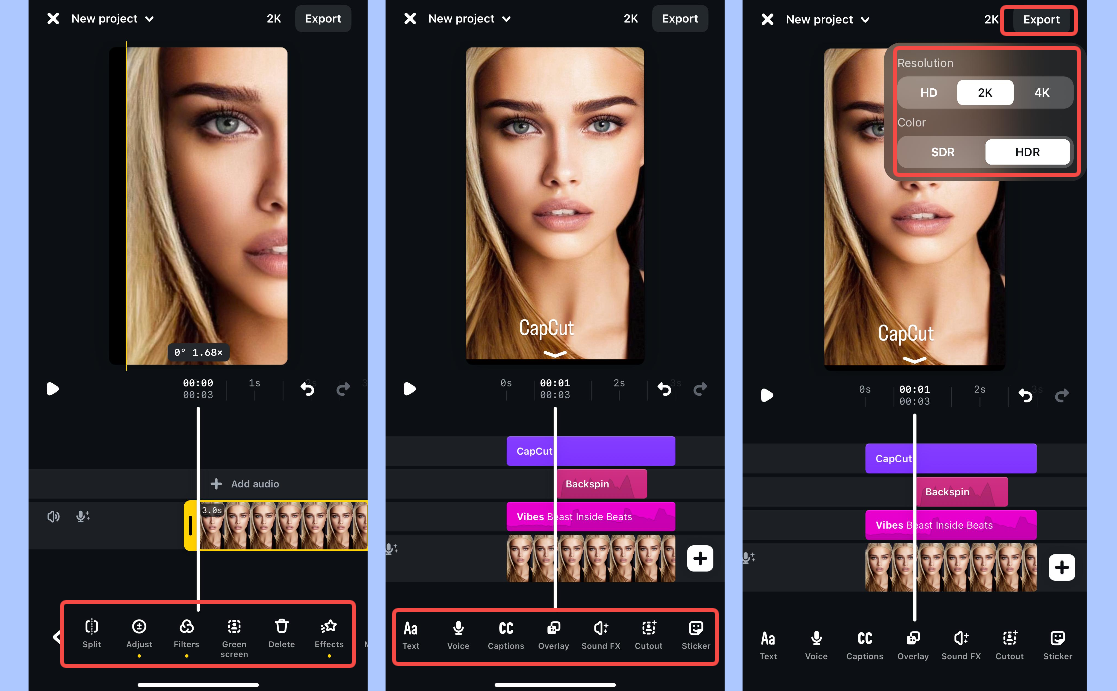Open 2K resolution selector in left screen
Screen dimensions: 1117x691
tap(274, 19)
